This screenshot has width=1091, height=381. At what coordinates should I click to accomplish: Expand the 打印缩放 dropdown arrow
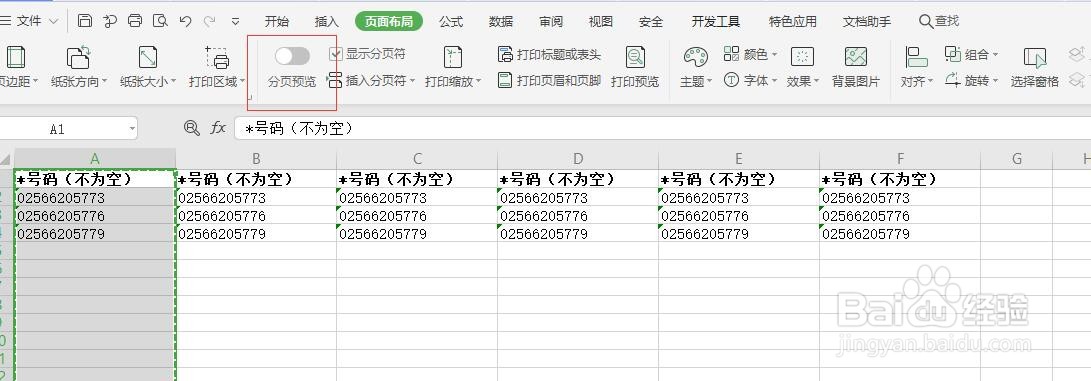tap(479, 81)
